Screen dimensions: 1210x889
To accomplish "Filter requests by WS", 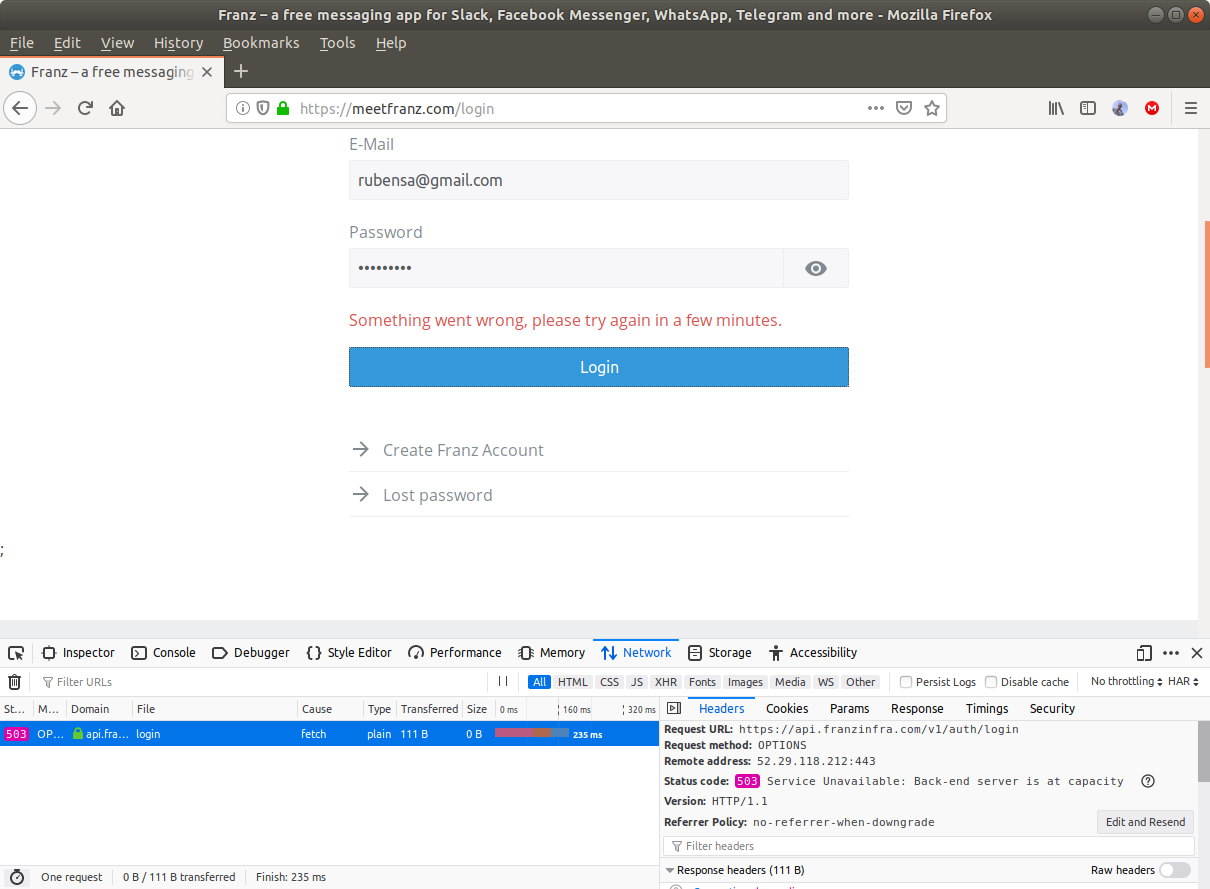I will [825, 682].
